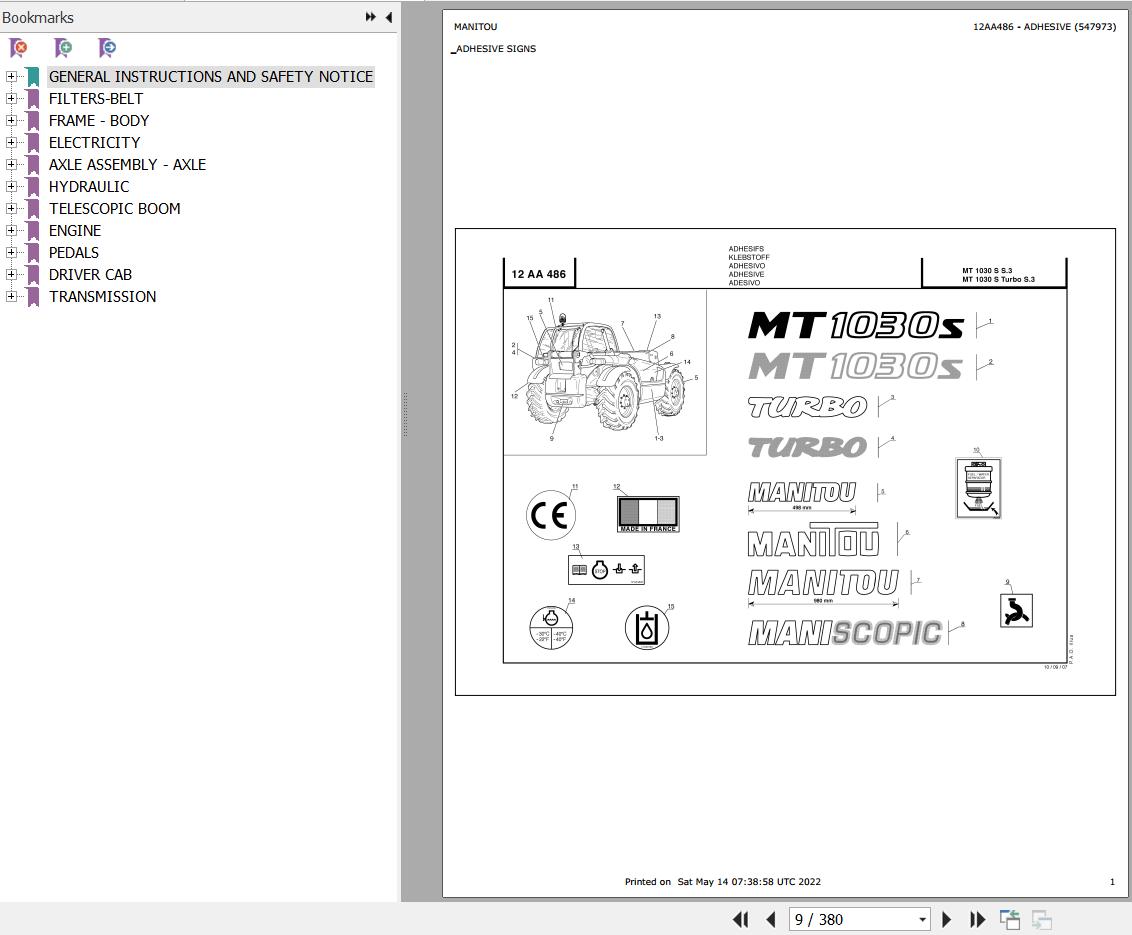This screenshot has height=935, width=1132.
Task: Click the purple bookmark icon beside FILTERS-BELT
Action: pyautogui.click(x=32, y=98)
